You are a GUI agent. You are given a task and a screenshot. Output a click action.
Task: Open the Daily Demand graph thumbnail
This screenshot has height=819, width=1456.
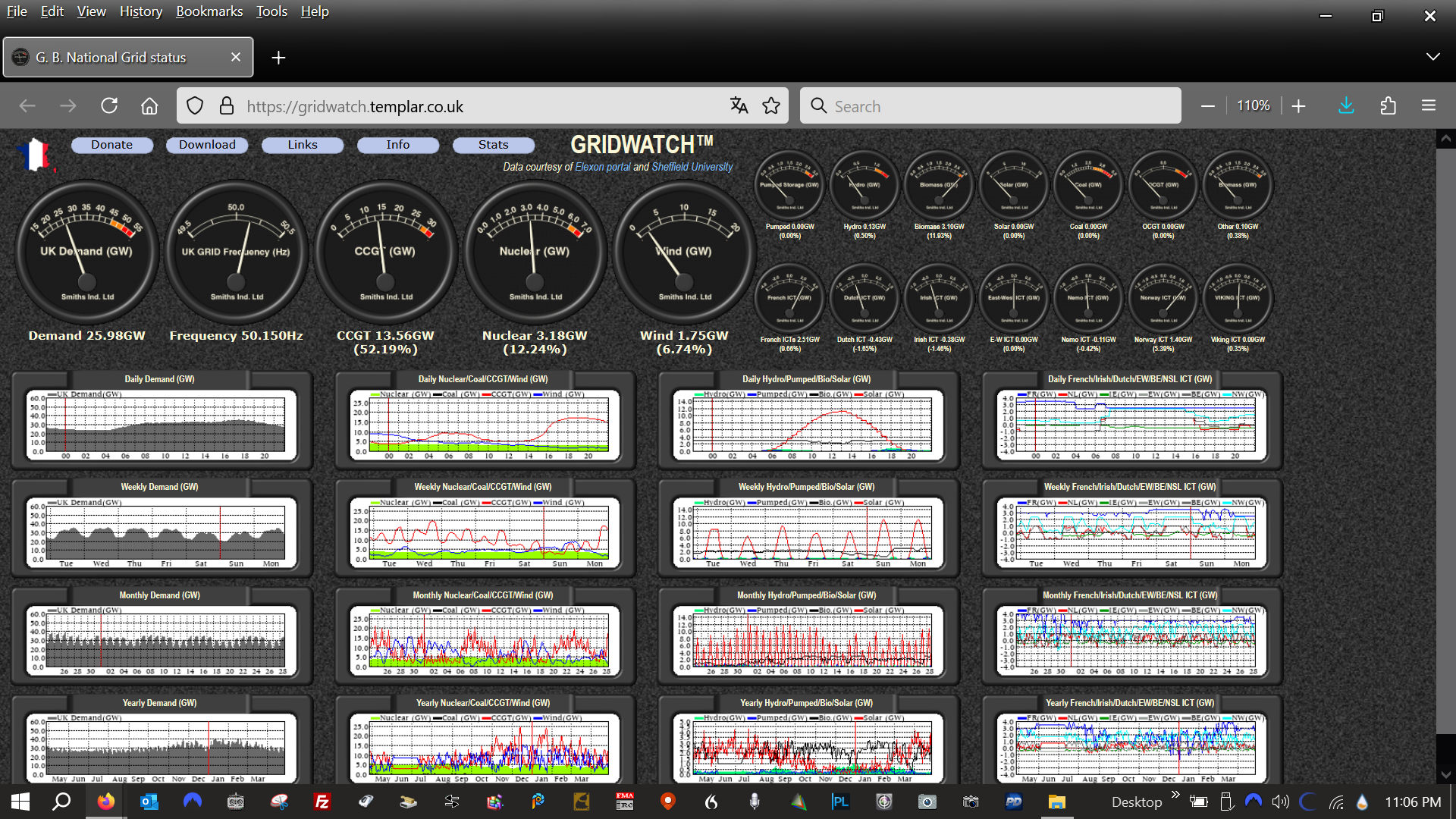(161, 423)
